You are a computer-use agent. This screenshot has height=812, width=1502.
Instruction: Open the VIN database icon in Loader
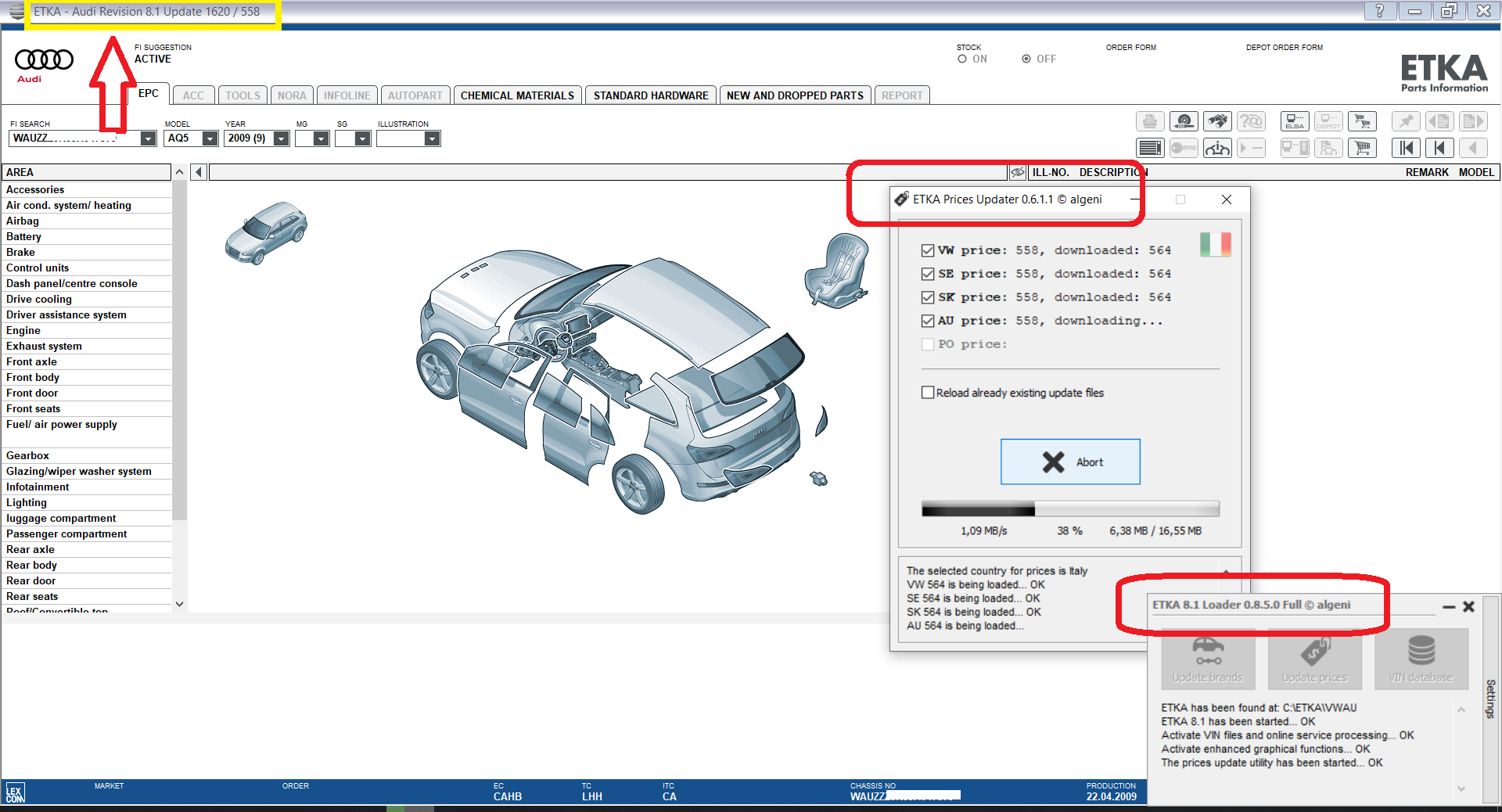(x=1421, y=659)
